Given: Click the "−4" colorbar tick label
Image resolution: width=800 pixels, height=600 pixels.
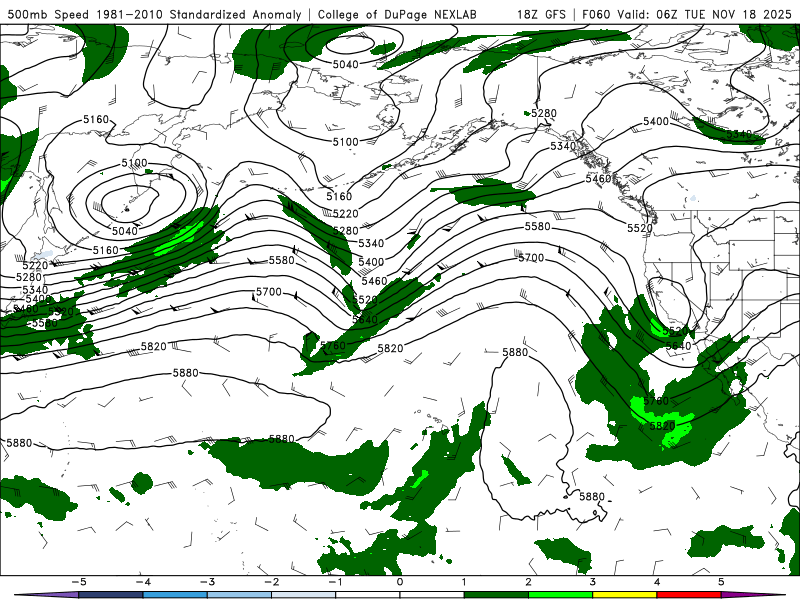Looking at the screenshot, I should (143, 582).
